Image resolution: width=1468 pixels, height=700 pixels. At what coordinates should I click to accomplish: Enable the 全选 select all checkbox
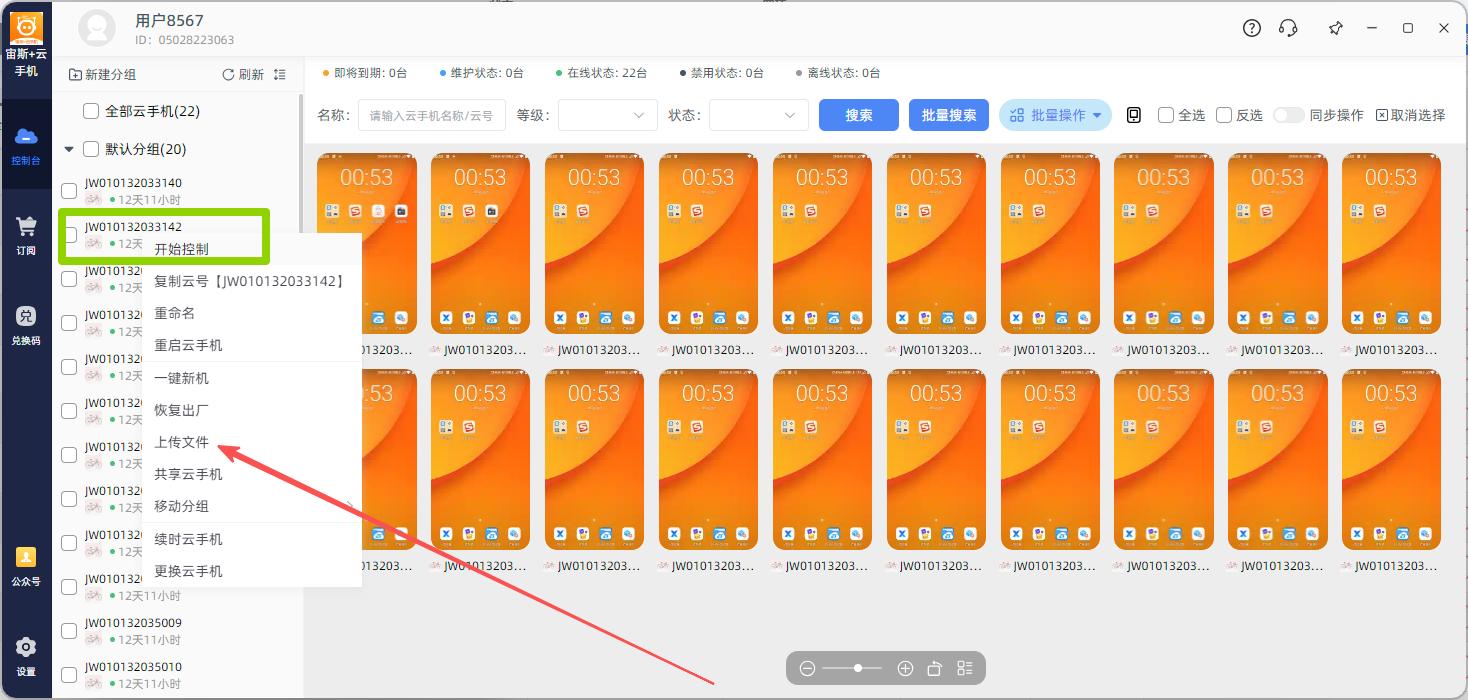tap(1165, 115)
